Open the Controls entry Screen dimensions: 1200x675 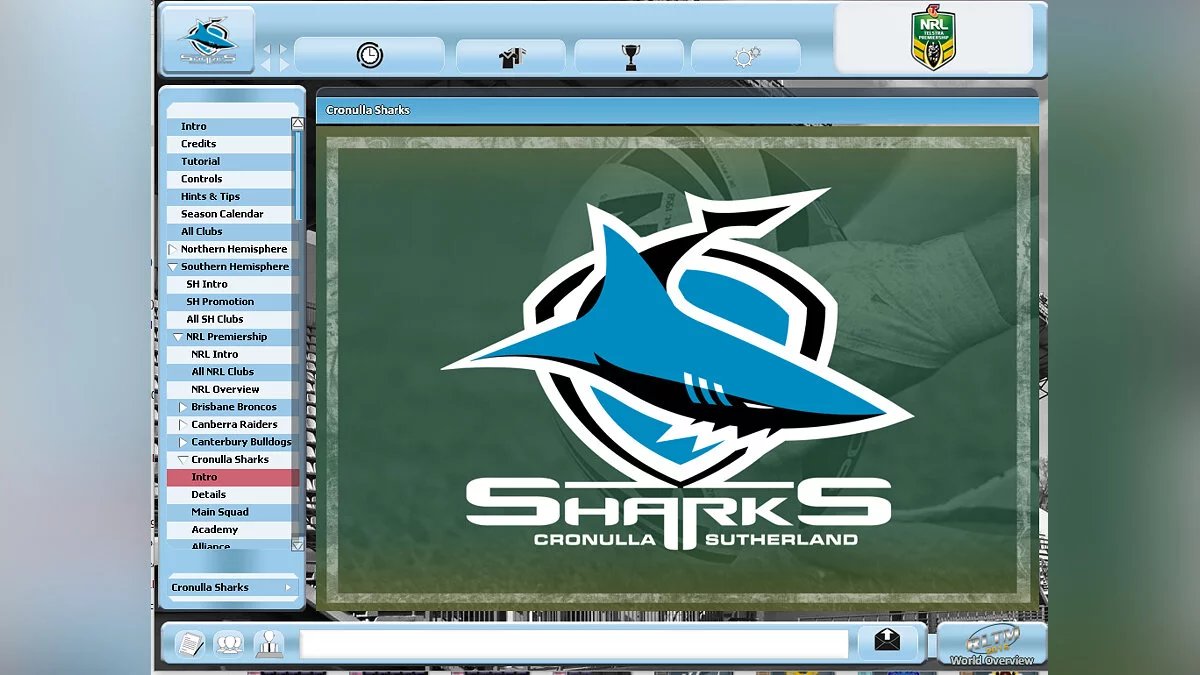click(x=229, y=179)
